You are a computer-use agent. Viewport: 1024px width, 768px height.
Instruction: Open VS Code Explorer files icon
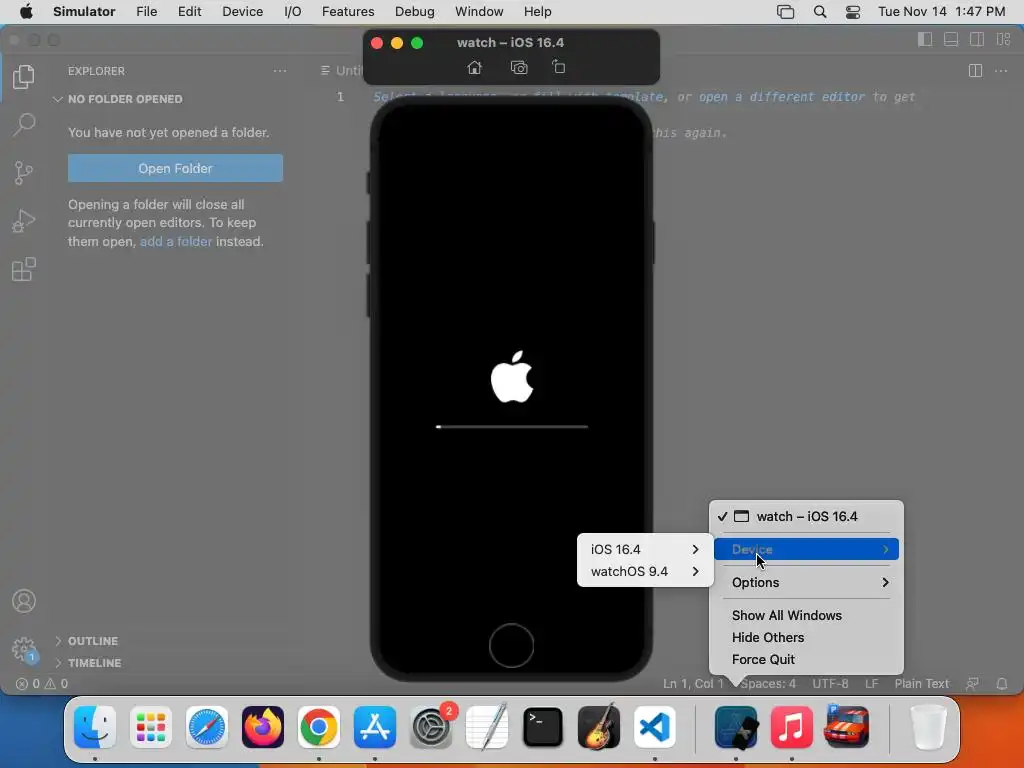pyautogui.click(x=24, y=76)
